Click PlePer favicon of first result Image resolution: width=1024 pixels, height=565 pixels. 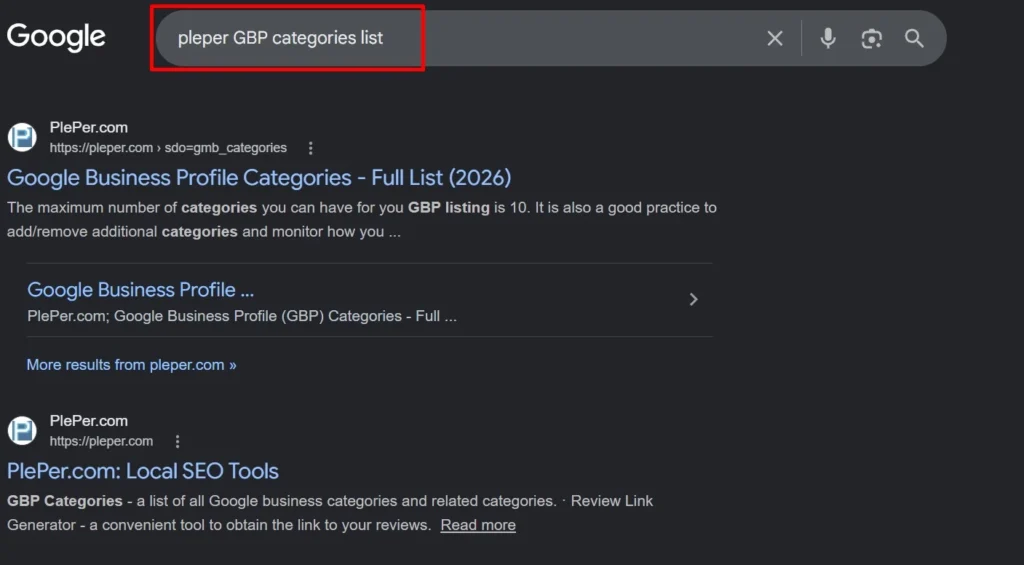[x=22, y=138]
